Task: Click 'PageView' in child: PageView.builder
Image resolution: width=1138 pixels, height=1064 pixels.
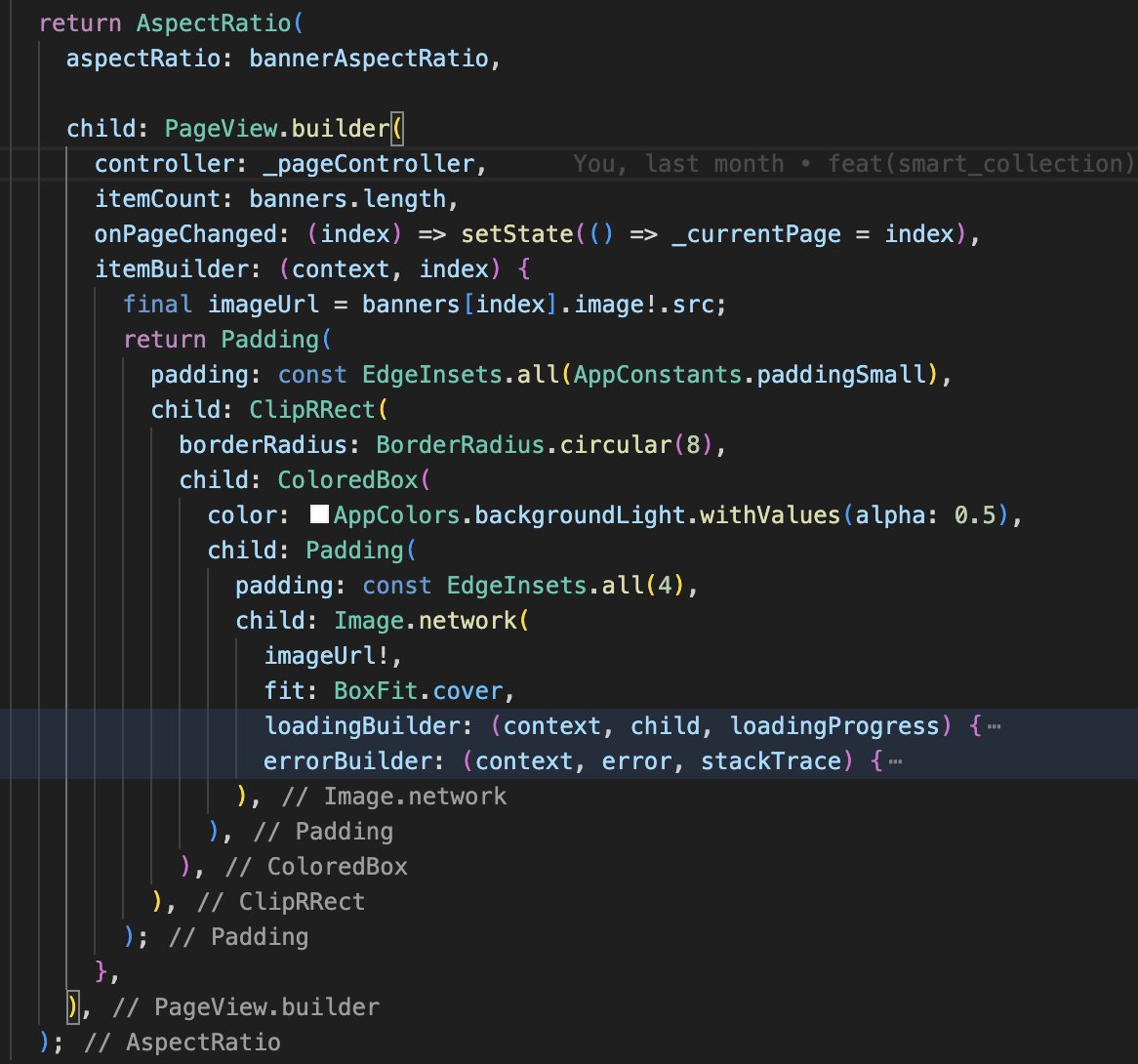Action: click(222, 129)
